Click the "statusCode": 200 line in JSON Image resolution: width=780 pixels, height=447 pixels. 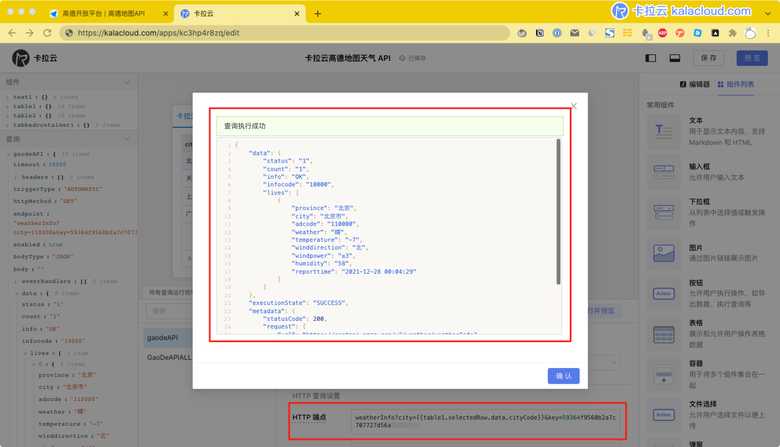[x=294, y=319]
